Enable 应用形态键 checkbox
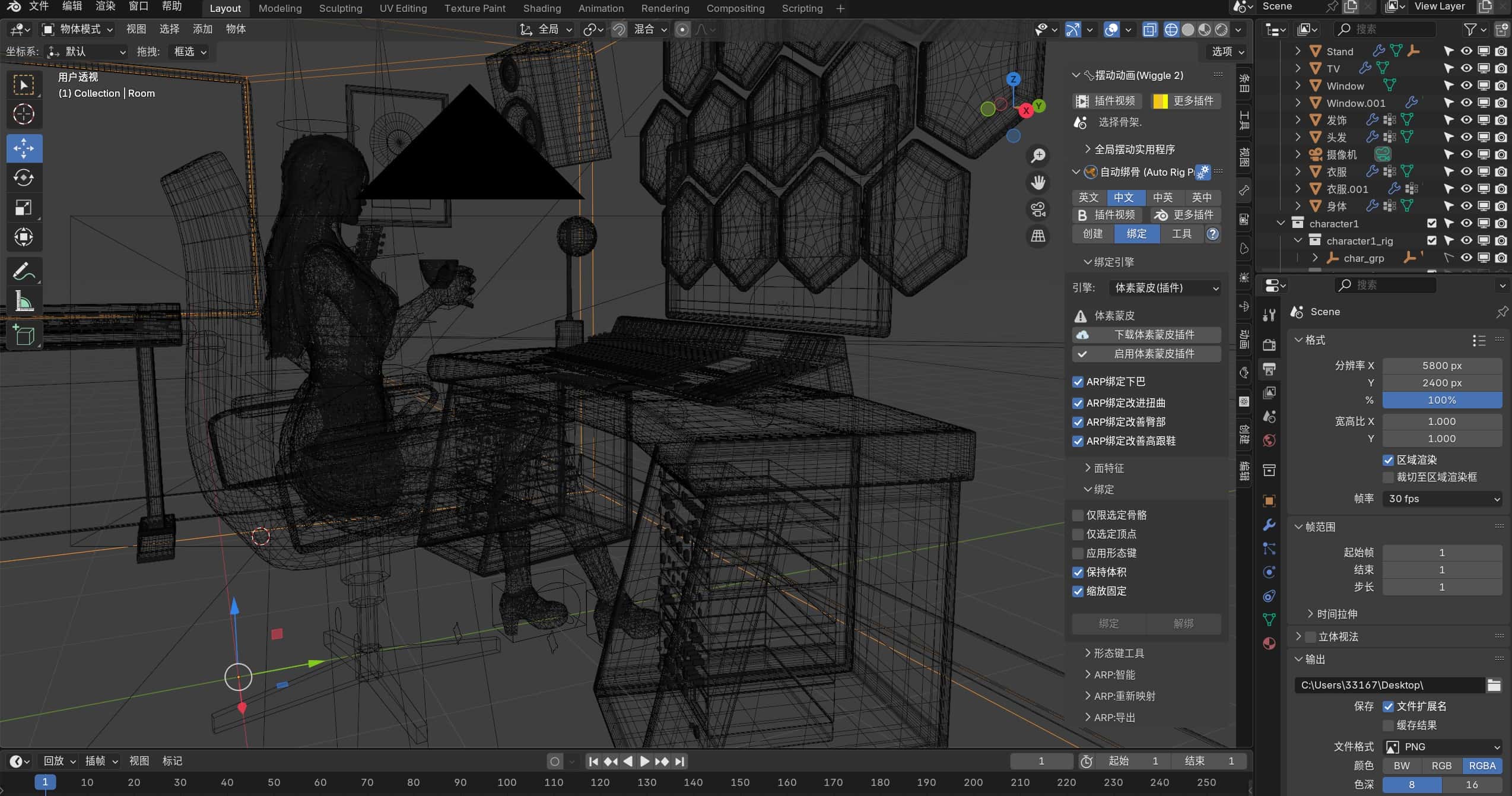Screen dimensions: 1512x796 (1078, 553)
